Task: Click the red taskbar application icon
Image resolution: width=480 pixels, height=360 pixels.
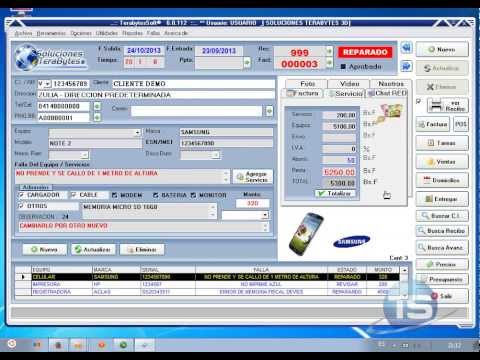Action: (102, 345)
